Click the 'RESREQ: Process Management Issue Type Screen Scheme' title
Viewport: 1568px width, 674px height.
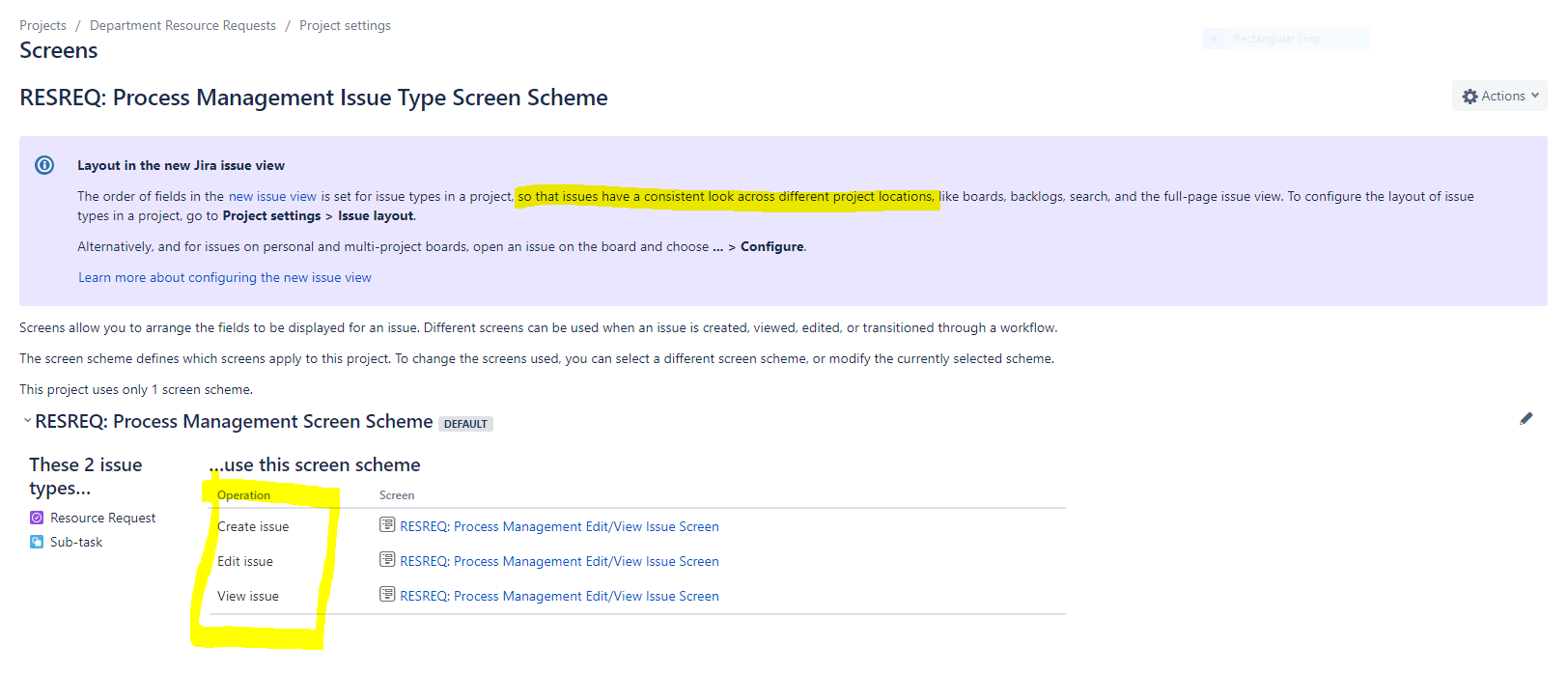click(x=314, y=98)
